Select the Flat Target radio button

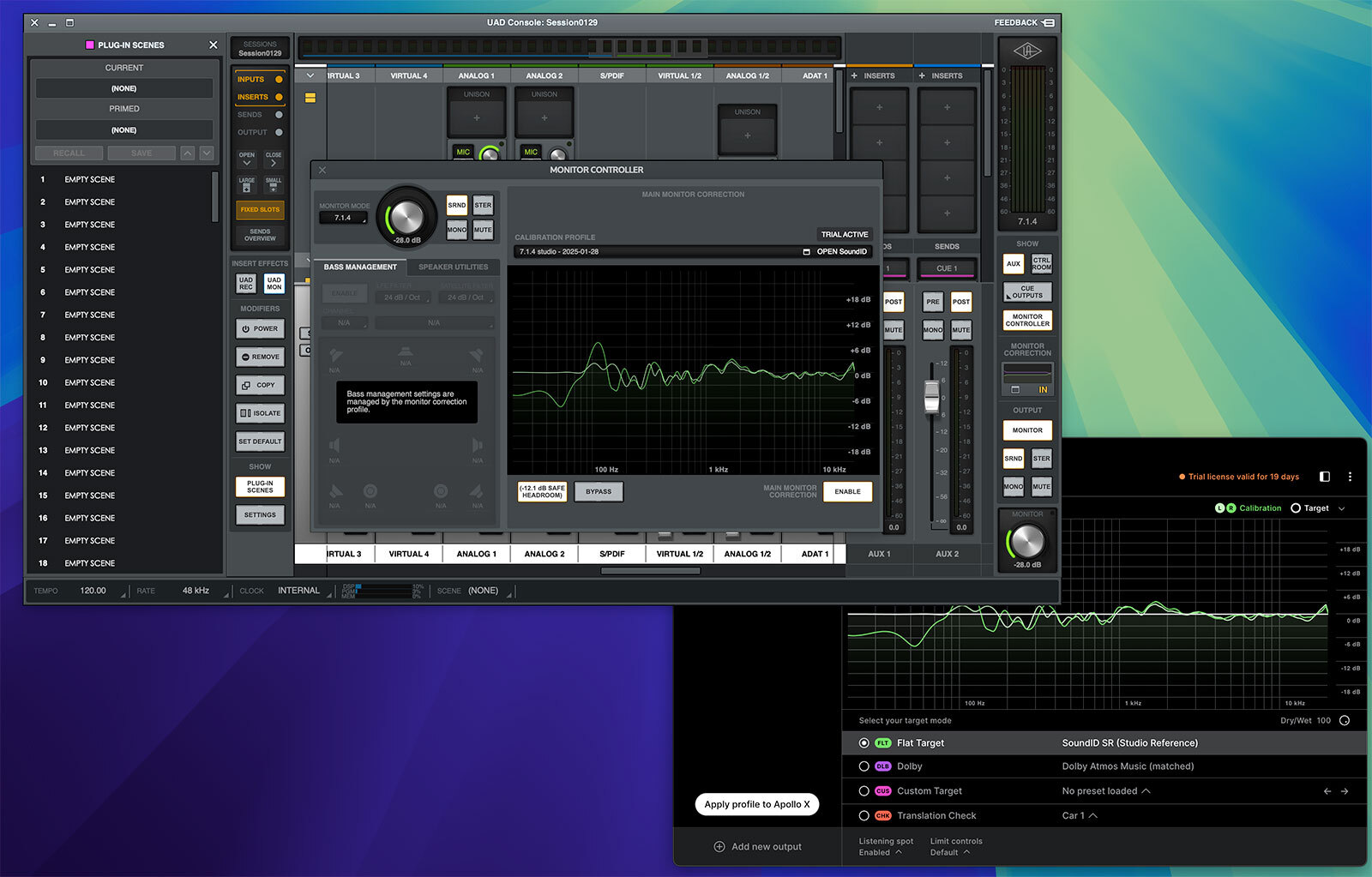(864, 743)
